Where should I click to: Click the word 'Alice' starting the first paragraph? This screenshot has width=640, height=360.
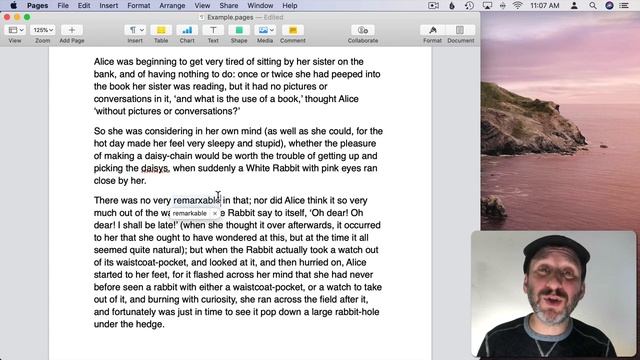pos(104,62)
